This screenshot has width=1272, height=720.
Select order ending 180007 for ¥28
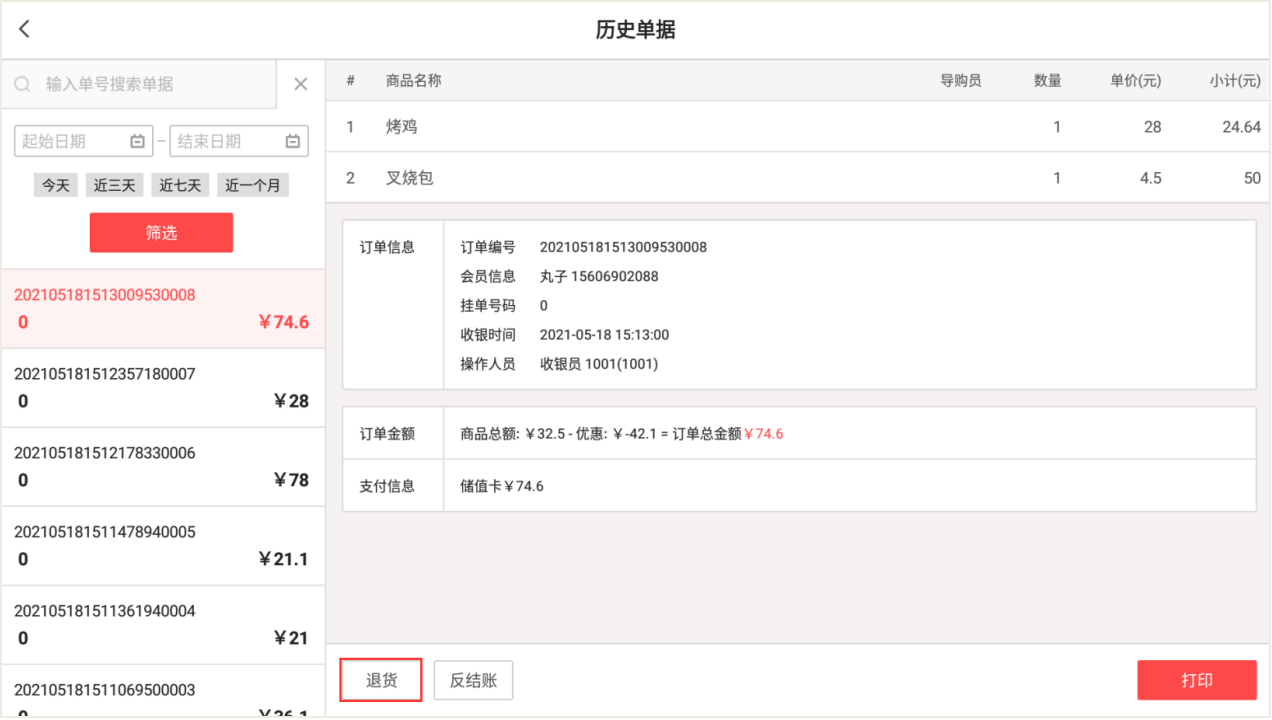[x=162, y=388]
